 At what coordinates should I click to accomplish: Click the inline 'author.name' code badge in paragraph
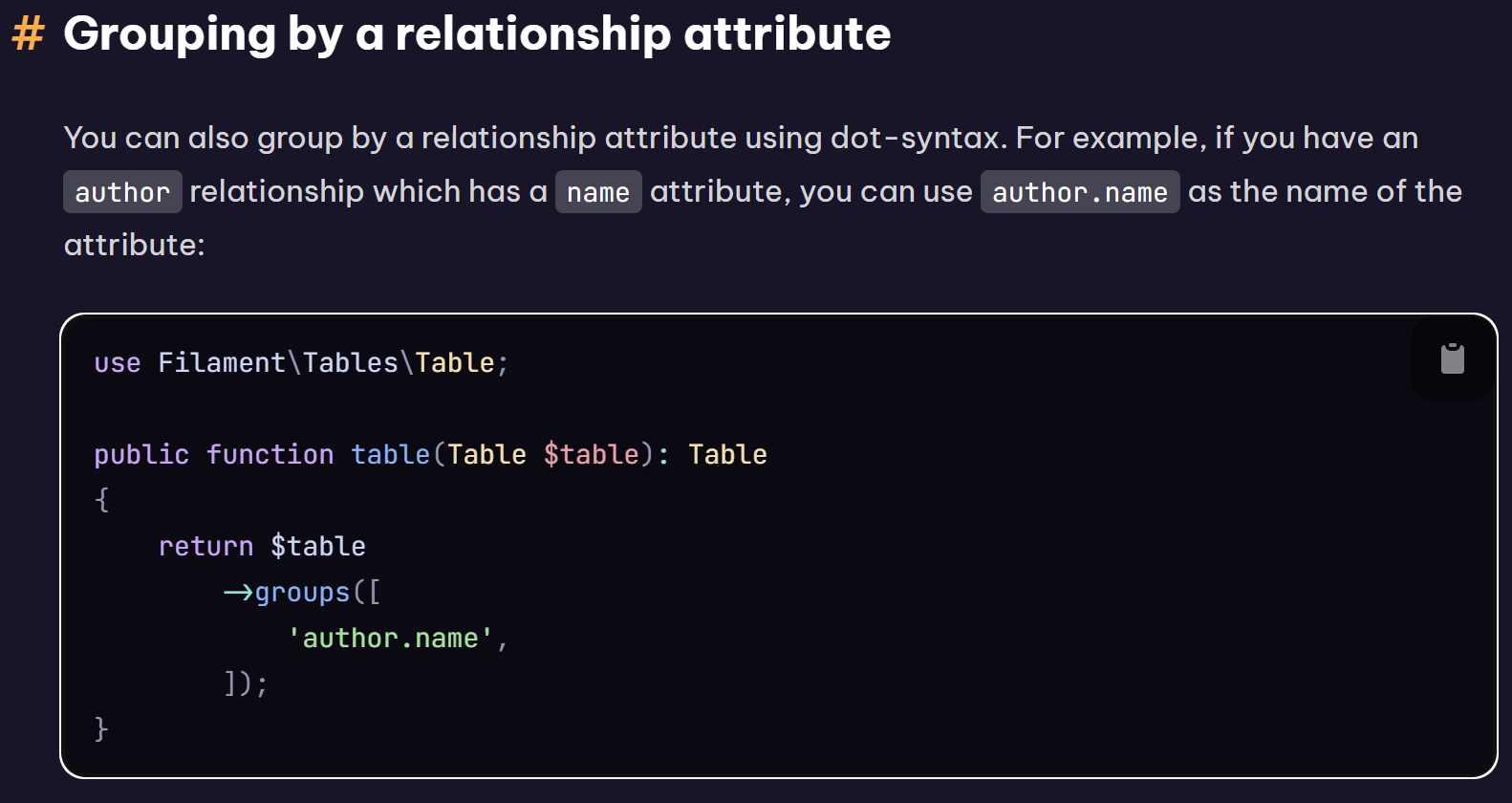coord(1079,192)
